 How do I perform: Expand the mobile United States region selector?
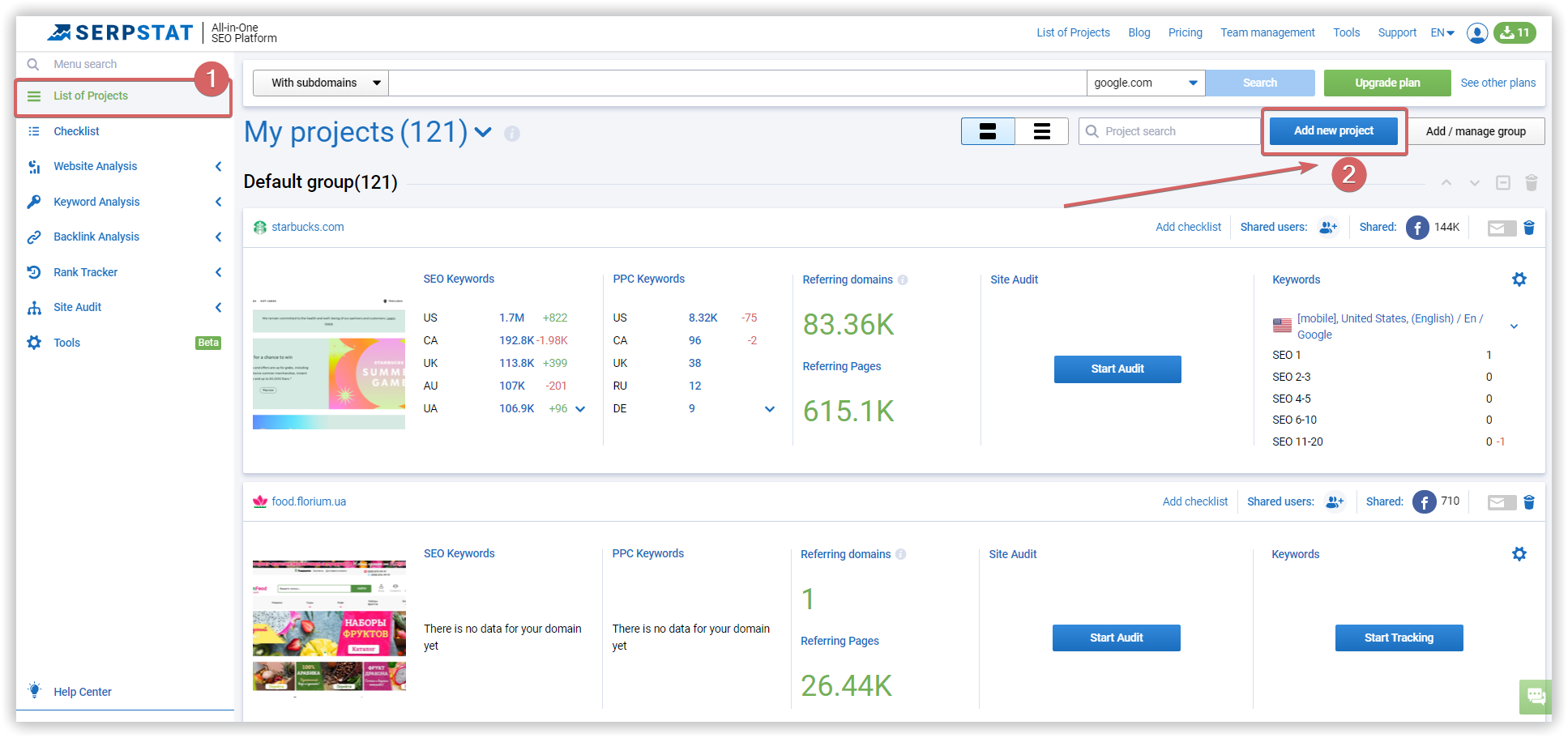(x=1515, y=326)
